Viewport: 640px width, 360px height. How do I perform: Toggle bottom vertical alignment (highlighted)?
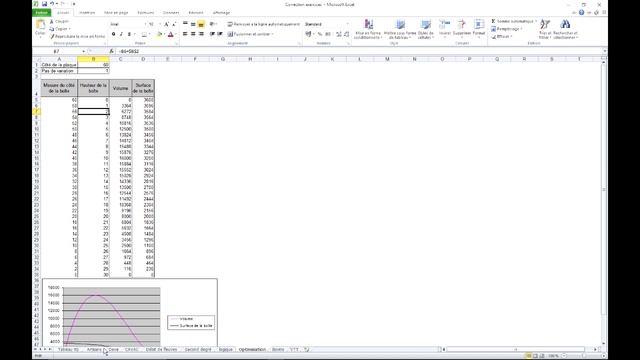click(201, 24)
